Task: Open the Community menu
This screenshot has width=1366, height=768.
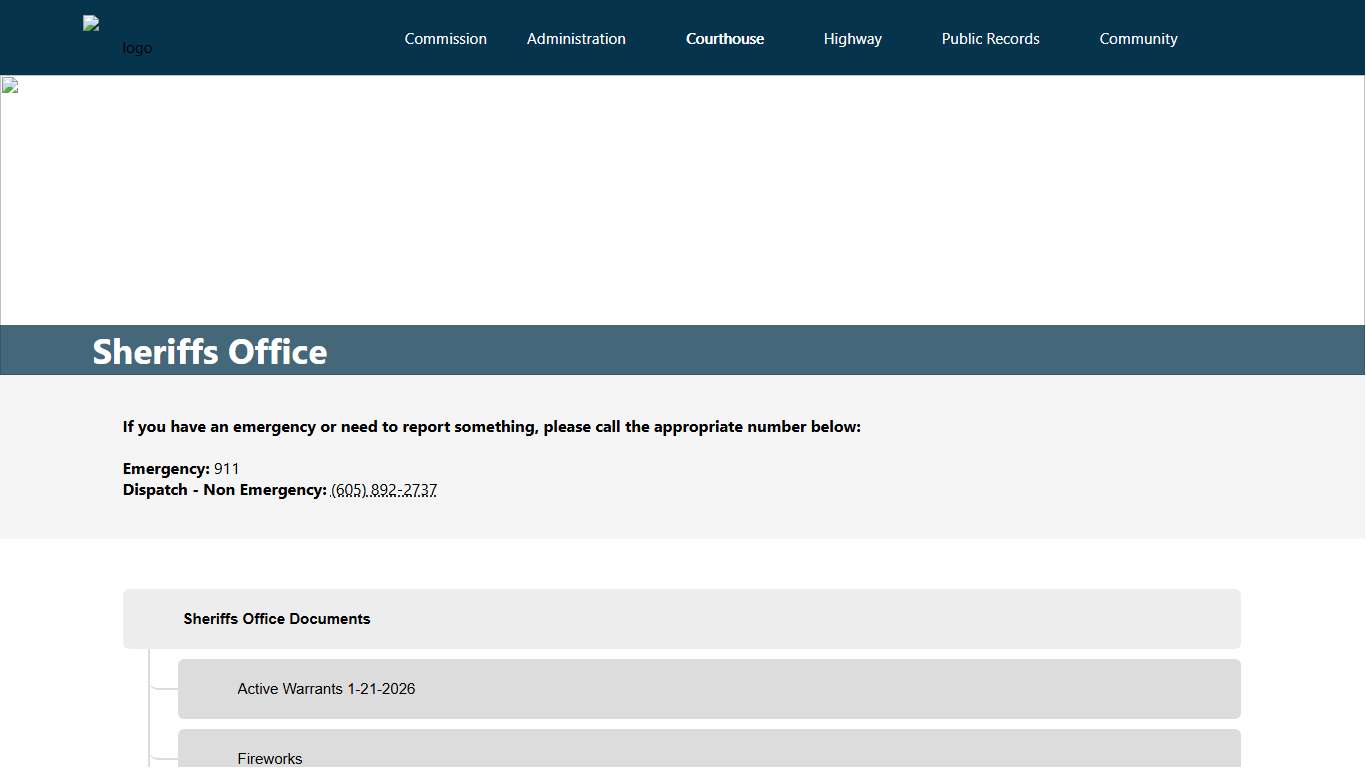Action: click(1138, 39)
